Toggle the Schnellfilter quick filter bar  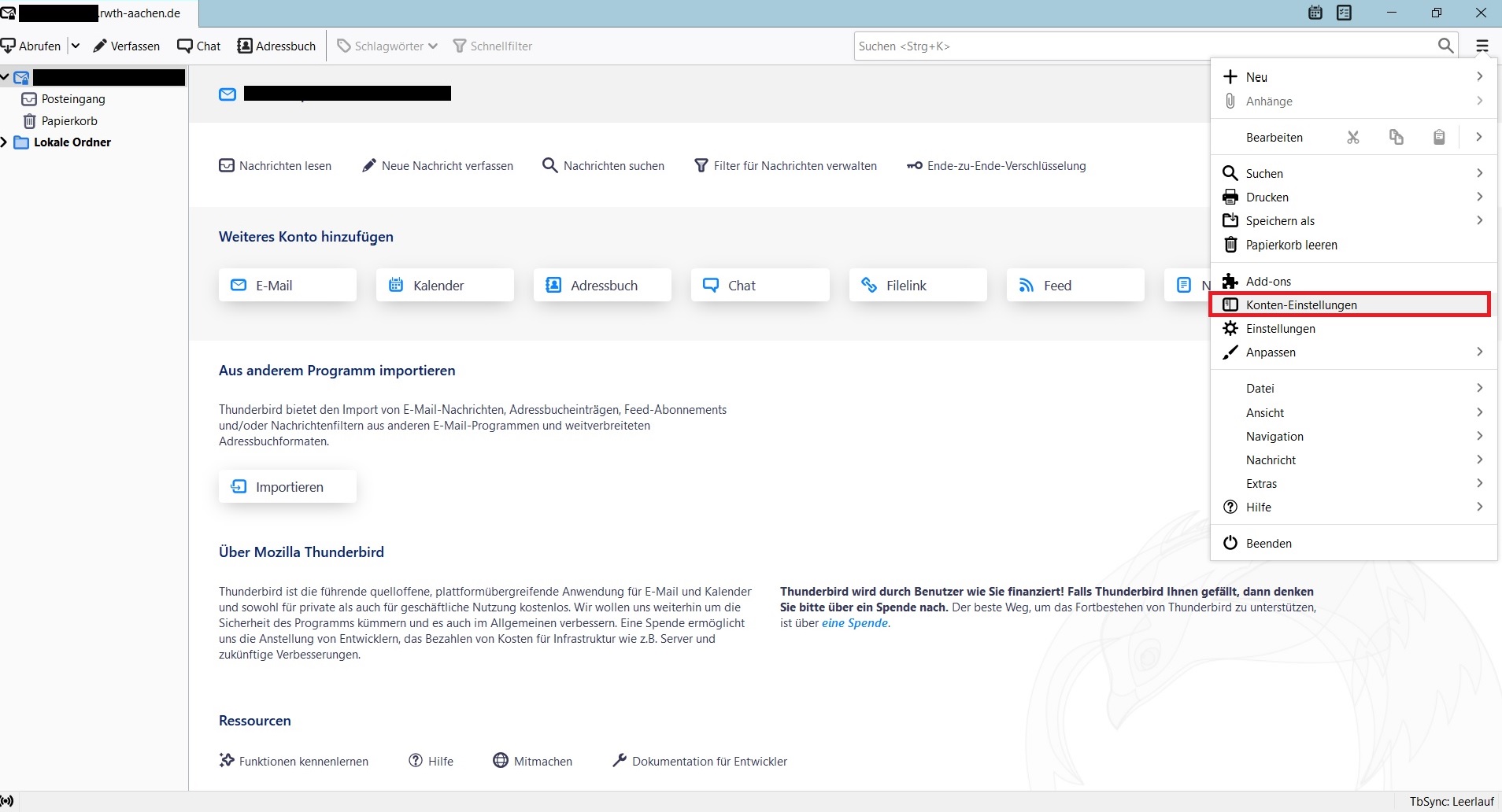493,46
